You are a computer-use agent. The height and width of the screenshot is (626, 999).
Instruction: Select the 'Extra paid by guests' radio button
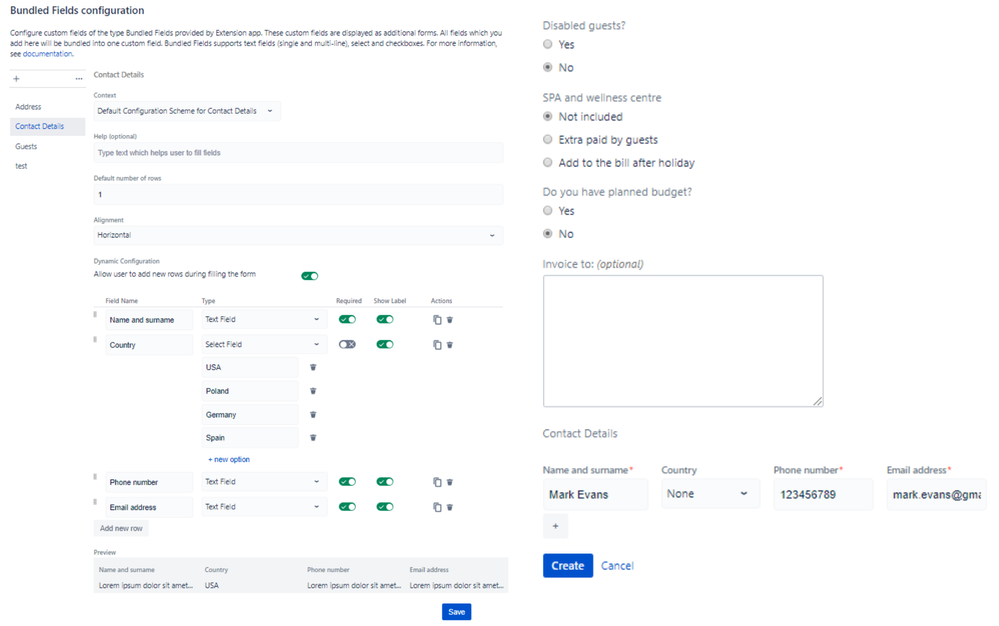point(548,139)
